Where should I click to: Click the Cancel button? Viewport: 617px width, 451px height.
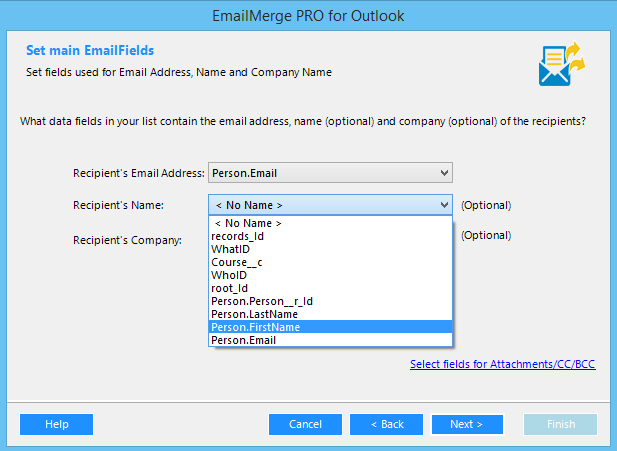pyautogui.click(x=305, y=424)
